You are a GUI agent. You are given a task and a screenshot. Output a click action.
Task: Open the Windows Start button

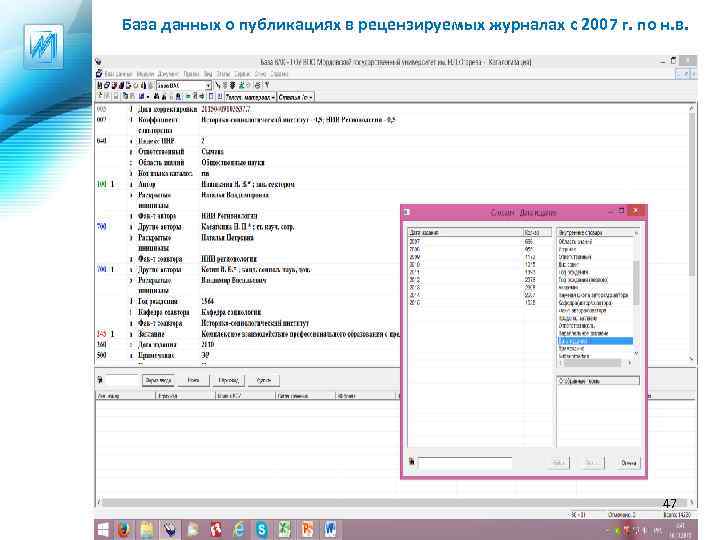103,530
